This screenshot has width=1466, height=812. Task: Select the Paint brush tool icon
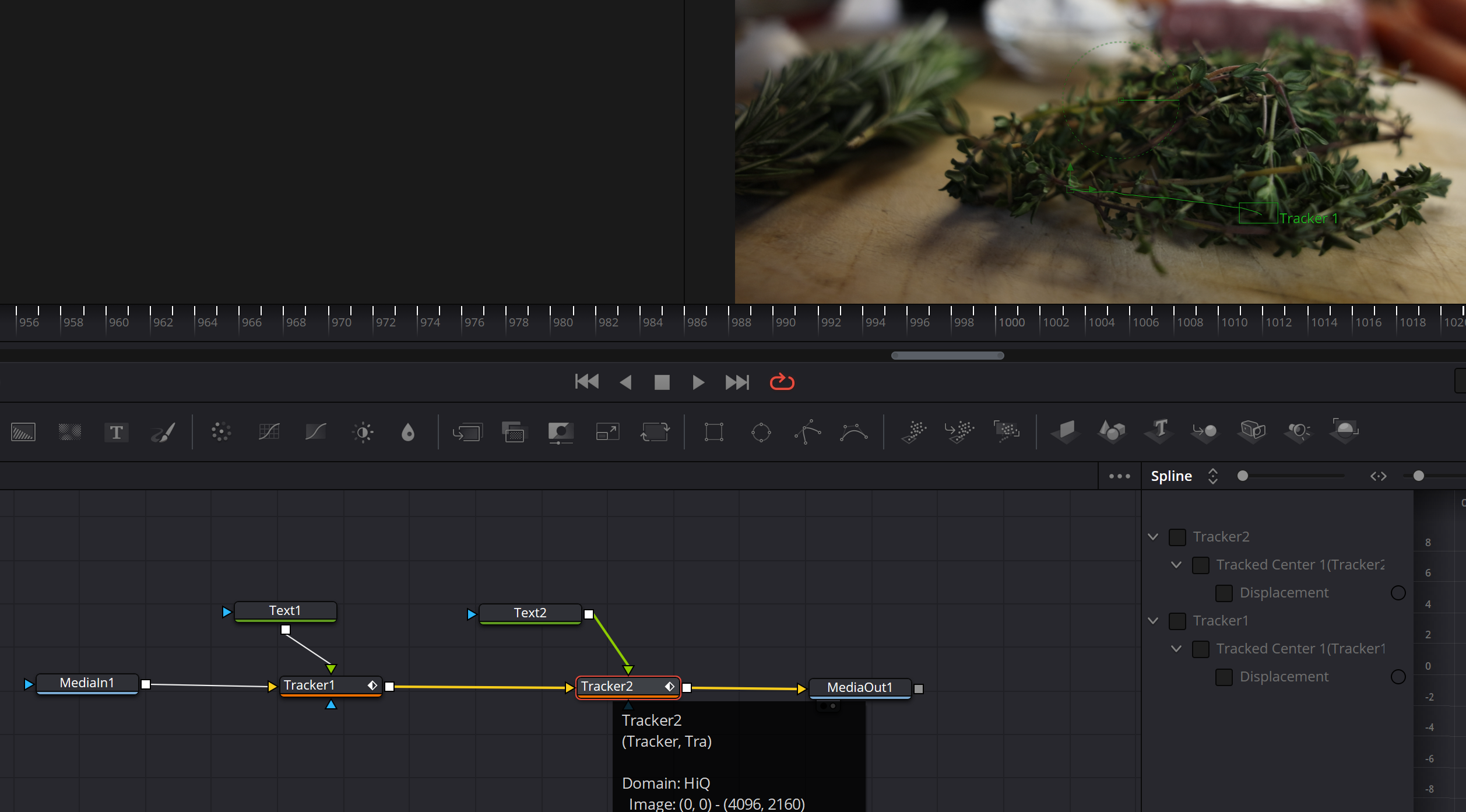[163, 432]
